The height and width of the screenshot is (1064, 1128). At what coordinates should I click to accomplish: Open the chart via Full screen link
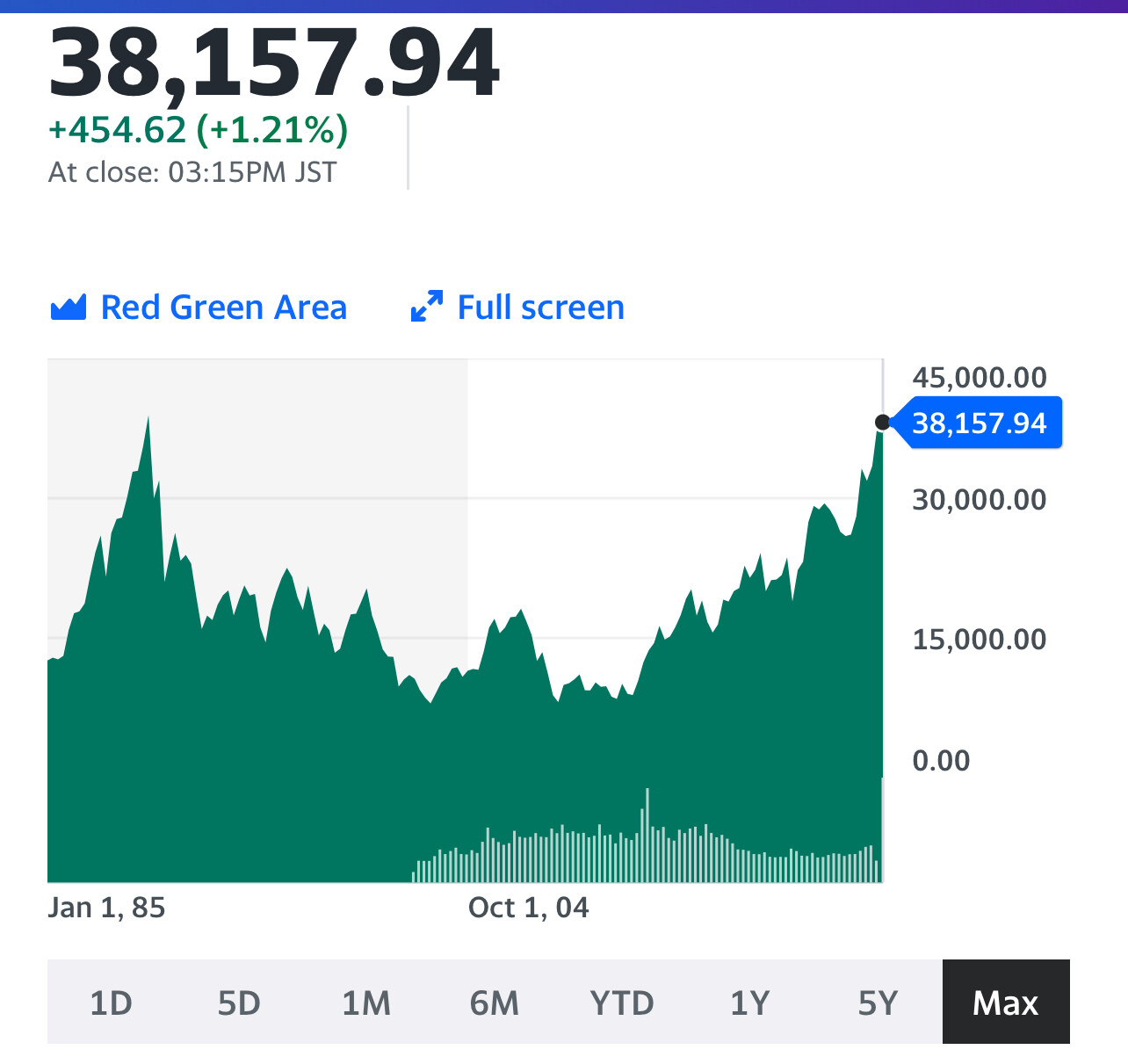pyautogui.click(x=540, y=308)
